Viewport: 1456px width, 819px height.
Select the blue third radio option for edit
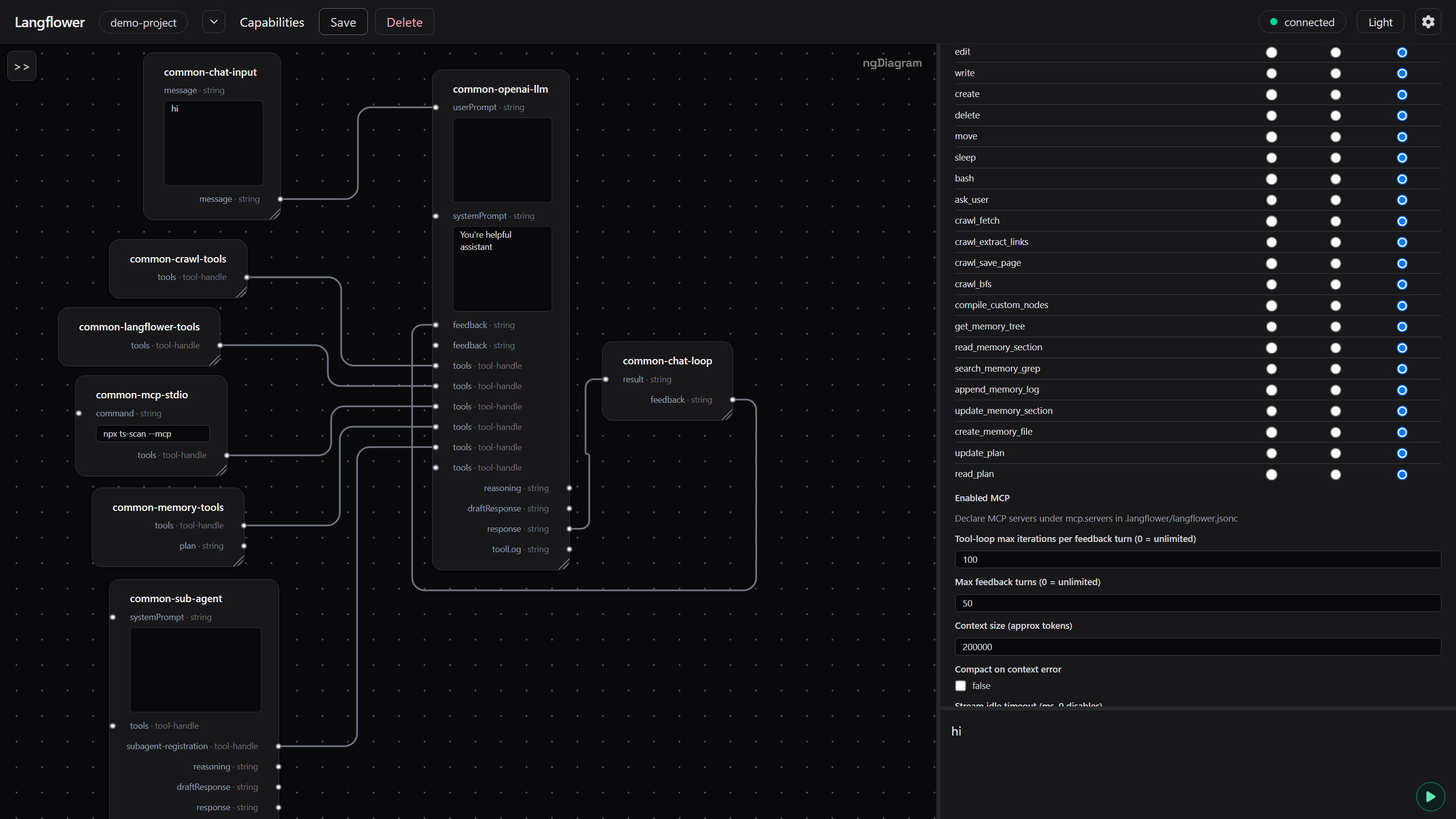click(x=1402, y=52)
